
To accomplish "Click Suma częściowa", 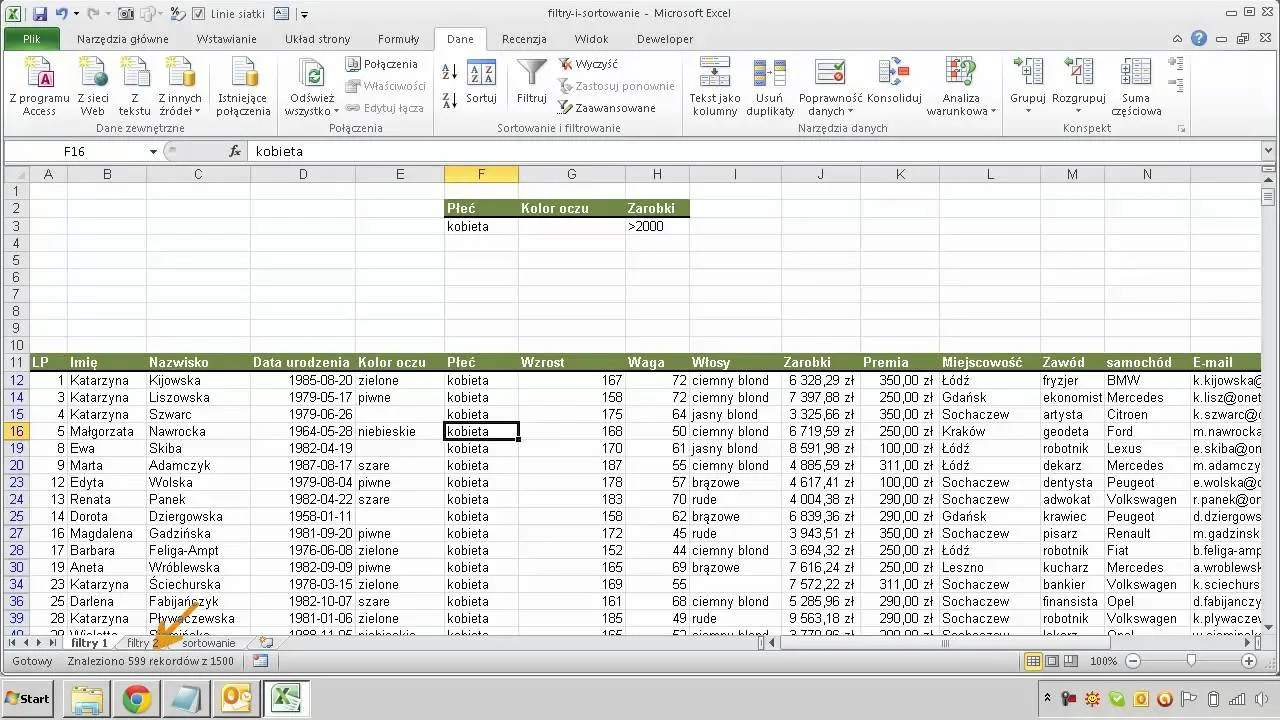I will pos(1136,86).
